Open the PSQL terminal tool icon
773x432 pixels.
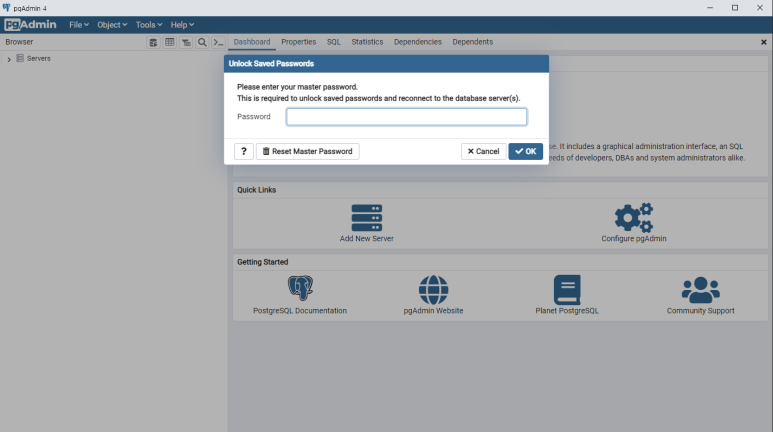217,42
